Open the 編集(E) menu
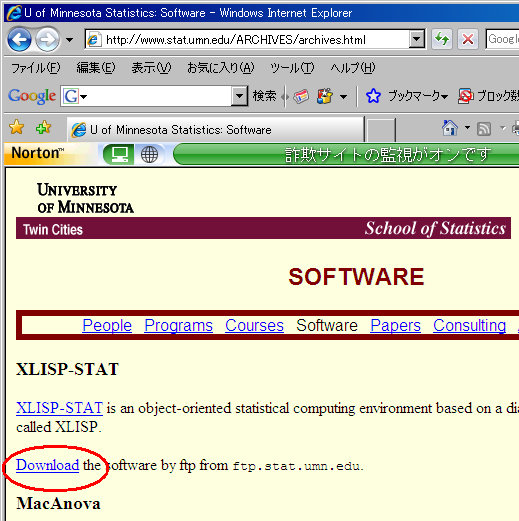The image size is (519, 521). tap(96, 68)
